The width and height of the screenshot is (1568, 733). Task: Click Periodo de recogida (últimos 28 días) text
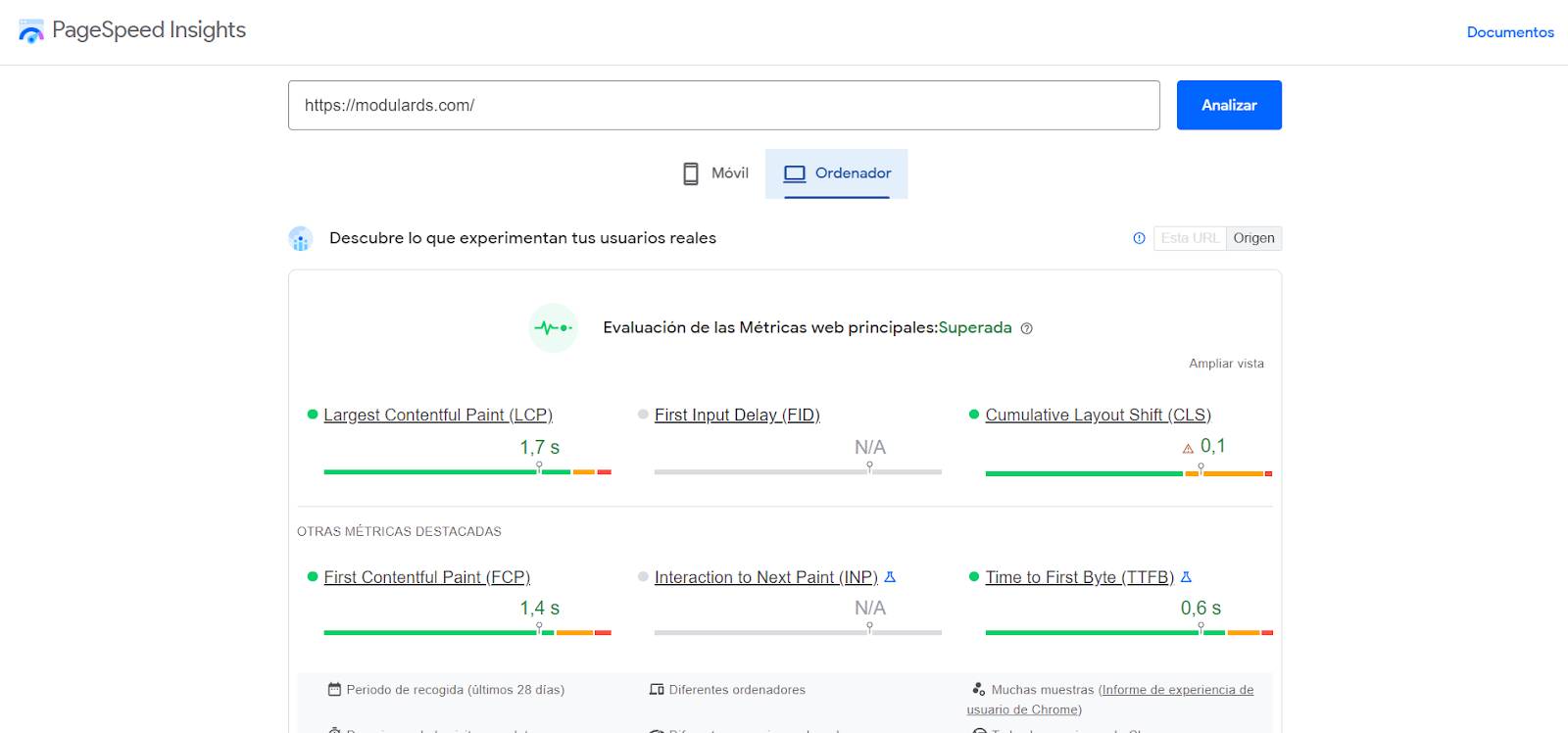[456, 690]
